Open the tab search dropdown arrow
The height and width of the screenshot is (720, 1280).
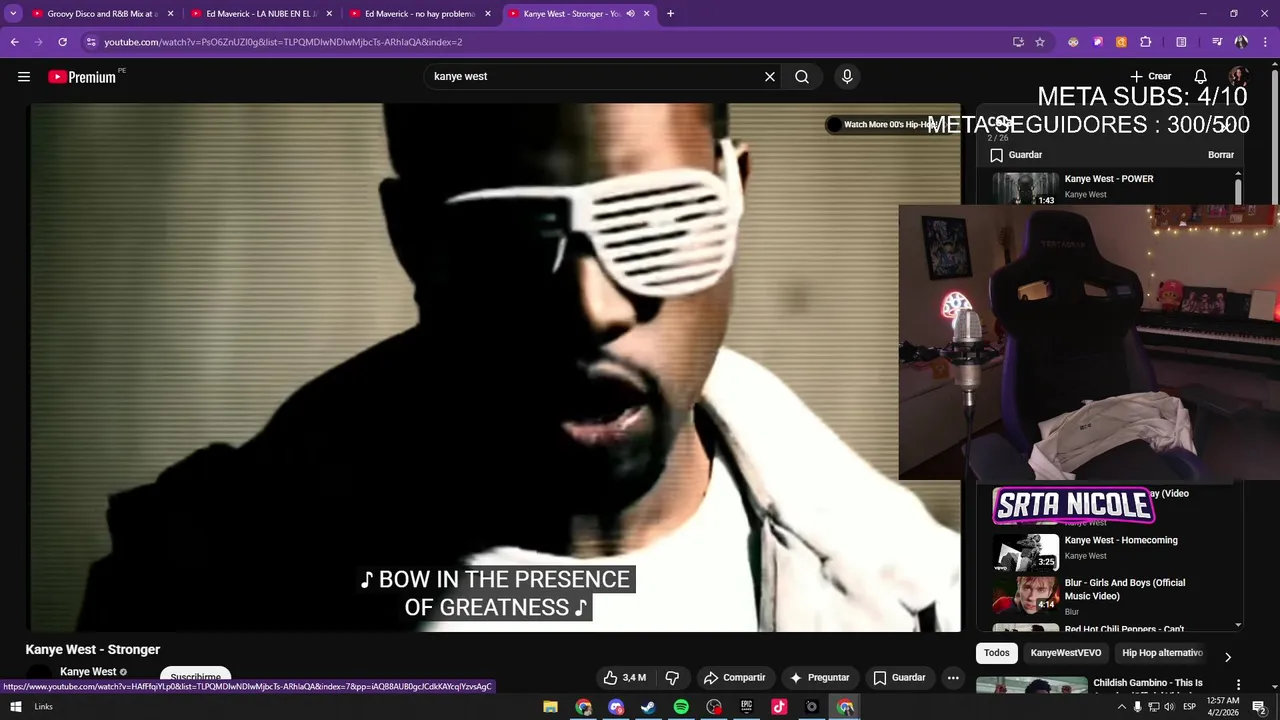[13, 14]
